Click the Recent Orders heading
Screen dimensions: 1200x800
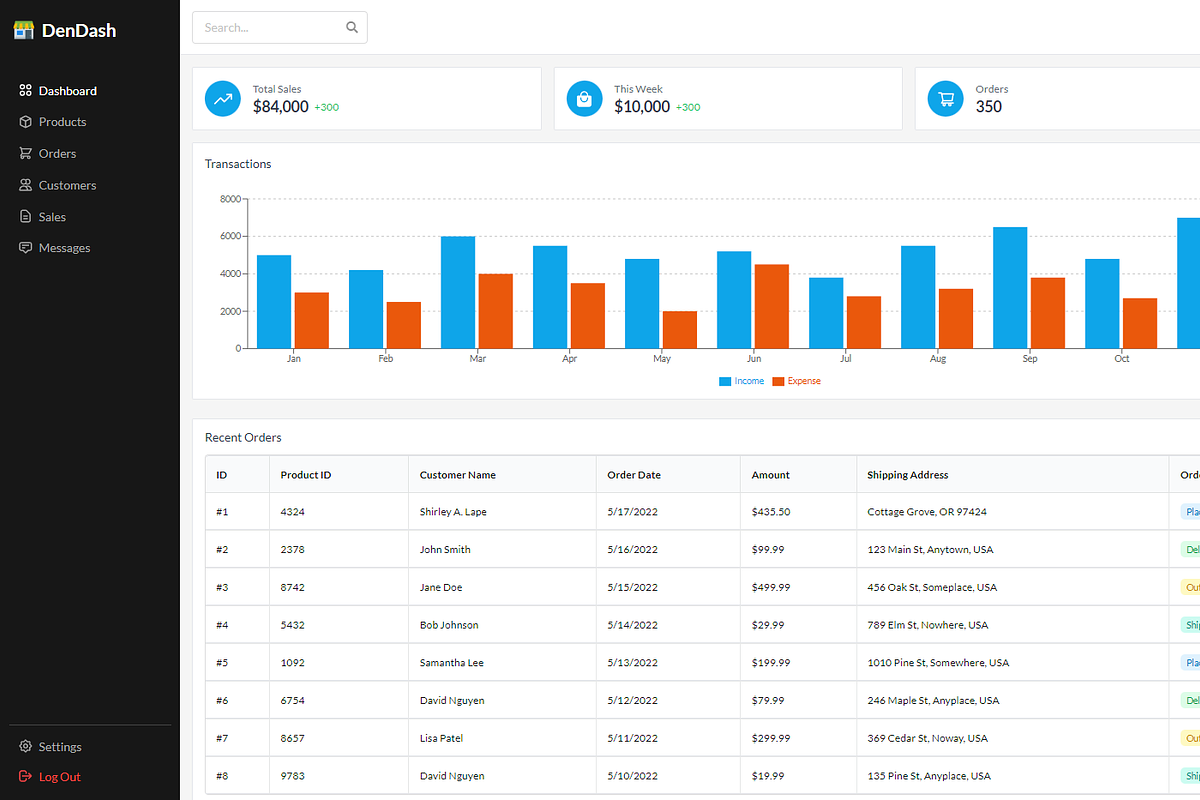(x=243, y=438)
